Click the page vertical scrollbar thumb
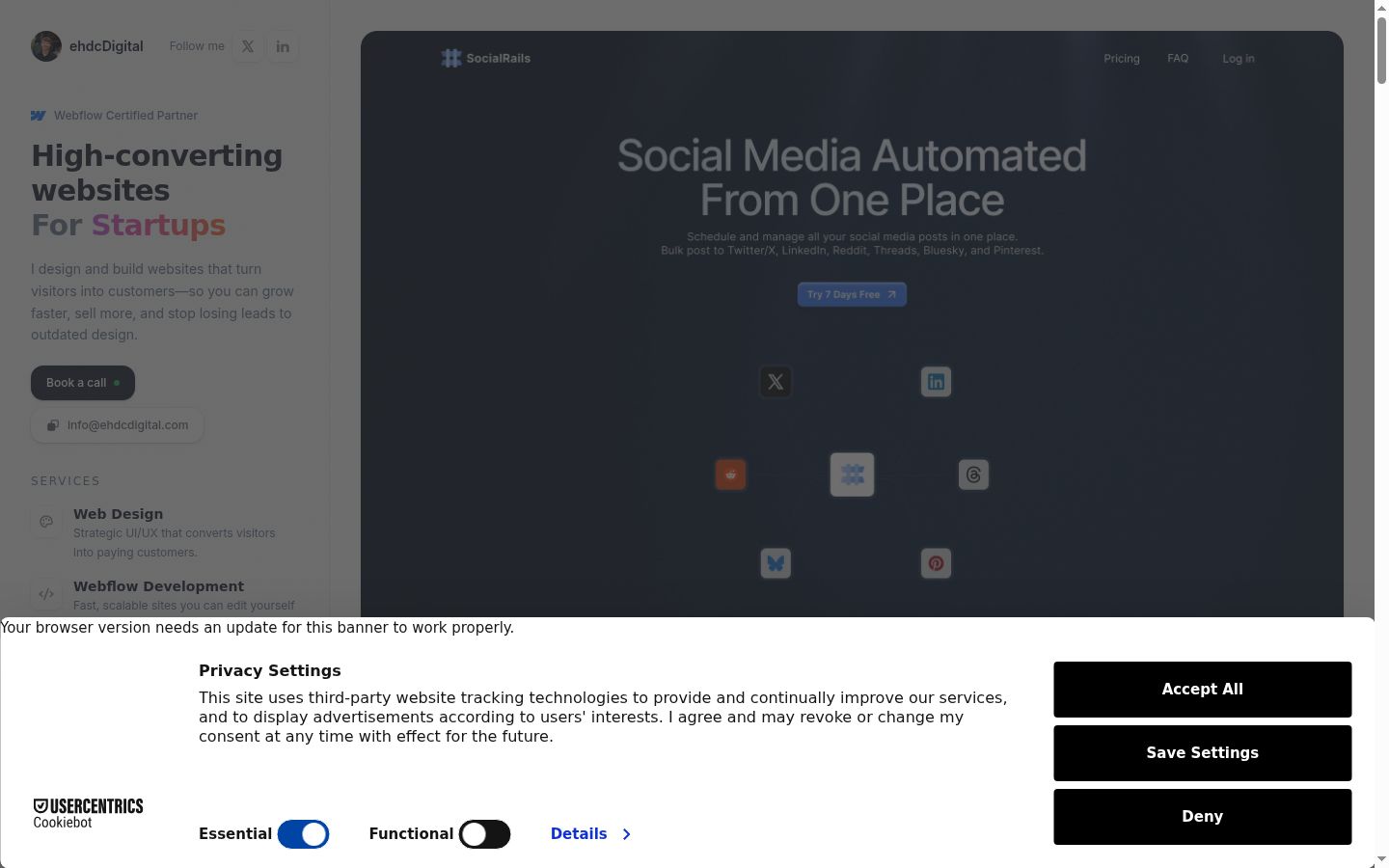Image resolution: width=1389 pixels, height=868 pixels. [x=1381, y=50]
